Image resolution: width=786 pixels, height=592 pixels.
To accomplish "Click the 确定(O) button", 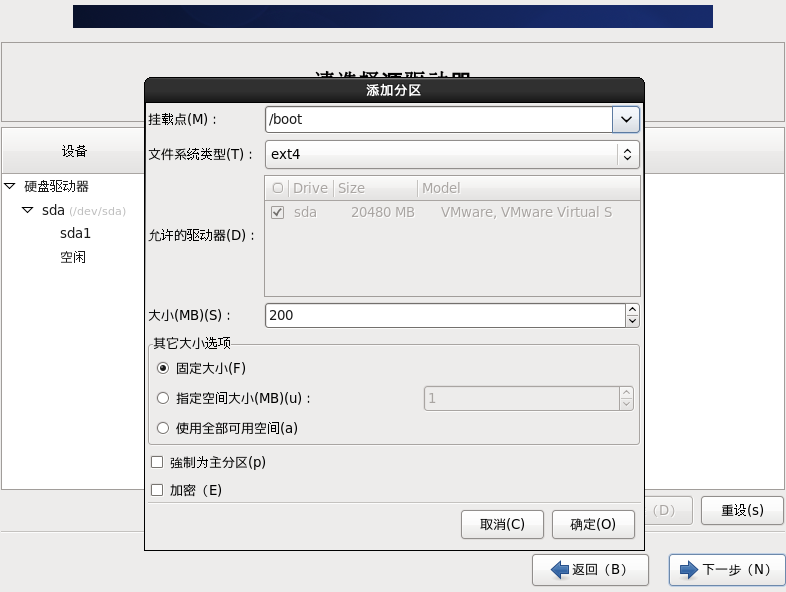I will click(593, 524).
